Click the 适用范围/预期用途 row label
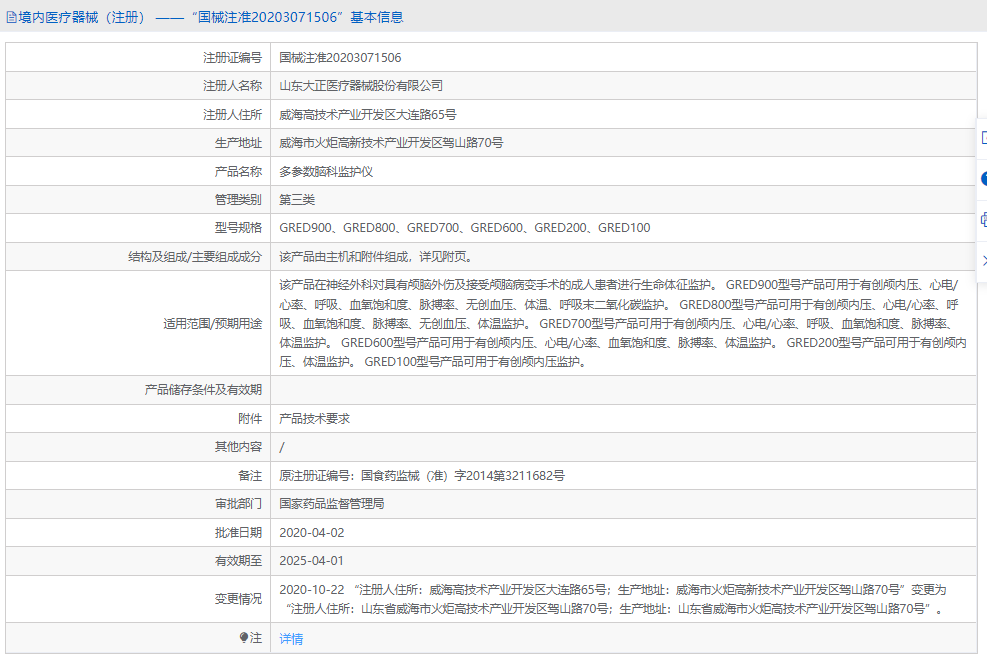The height and width of the screenshot is (658, 987). 213,324
